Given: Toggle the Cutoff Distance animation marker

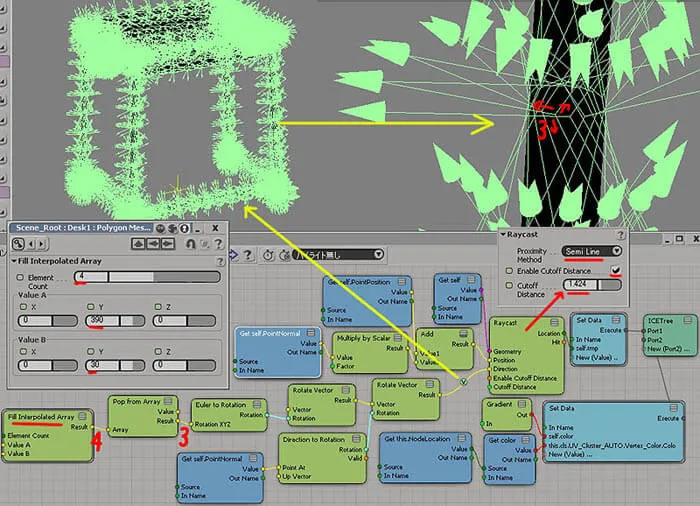Looking at the screenshot, I should pyautogui.click(x=509, y=285).
